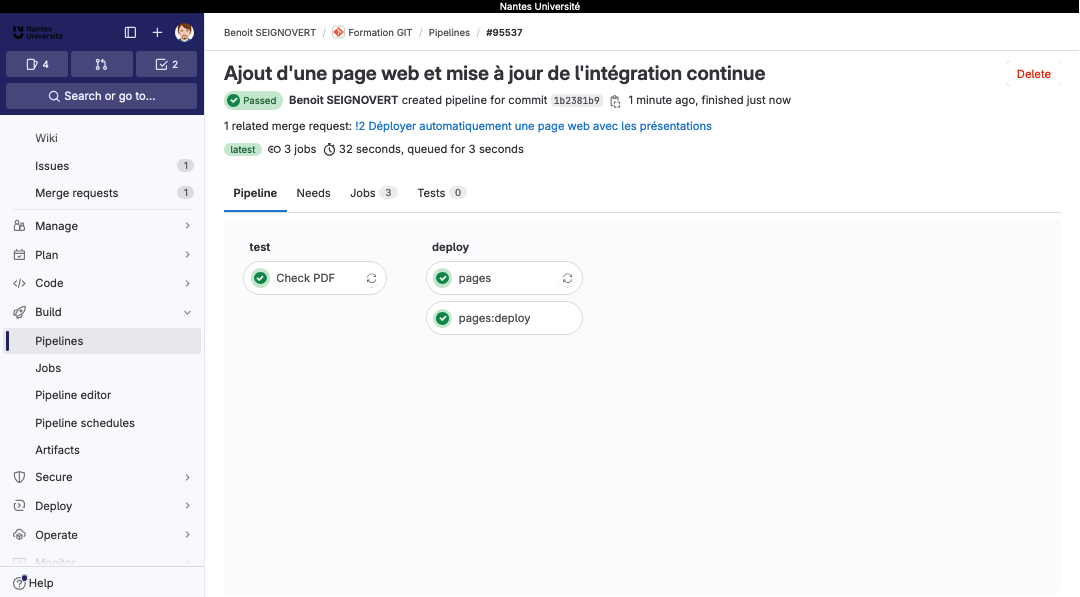
Task: Click the Operate icon in sidebar
Action: (x=19, y=534)
